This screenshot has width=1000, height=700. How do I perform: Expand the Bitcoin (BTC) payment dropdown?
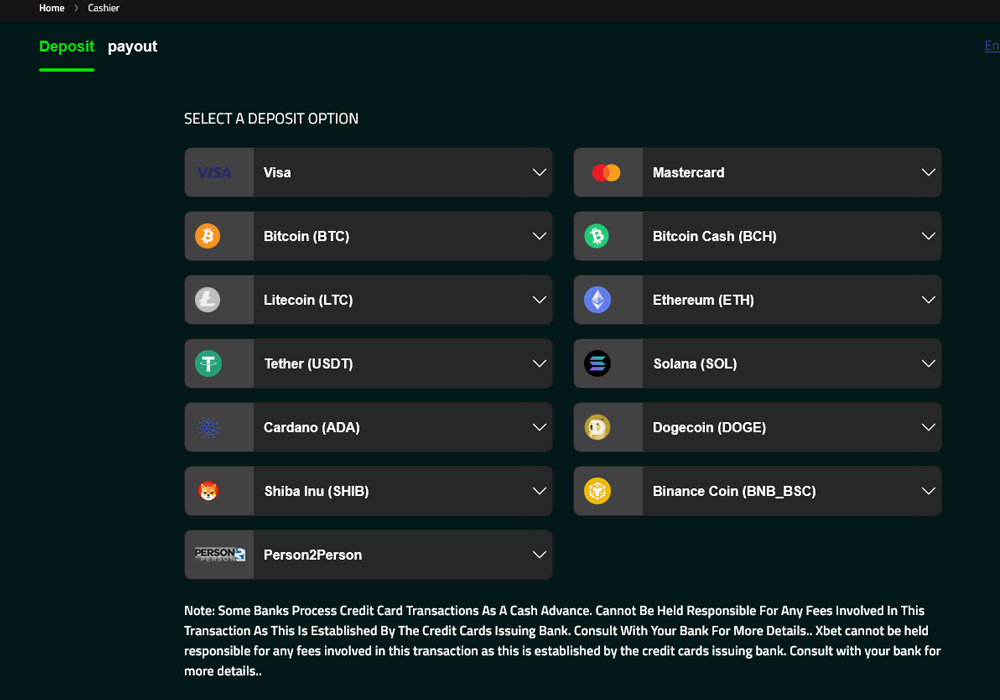pos(538,236)
